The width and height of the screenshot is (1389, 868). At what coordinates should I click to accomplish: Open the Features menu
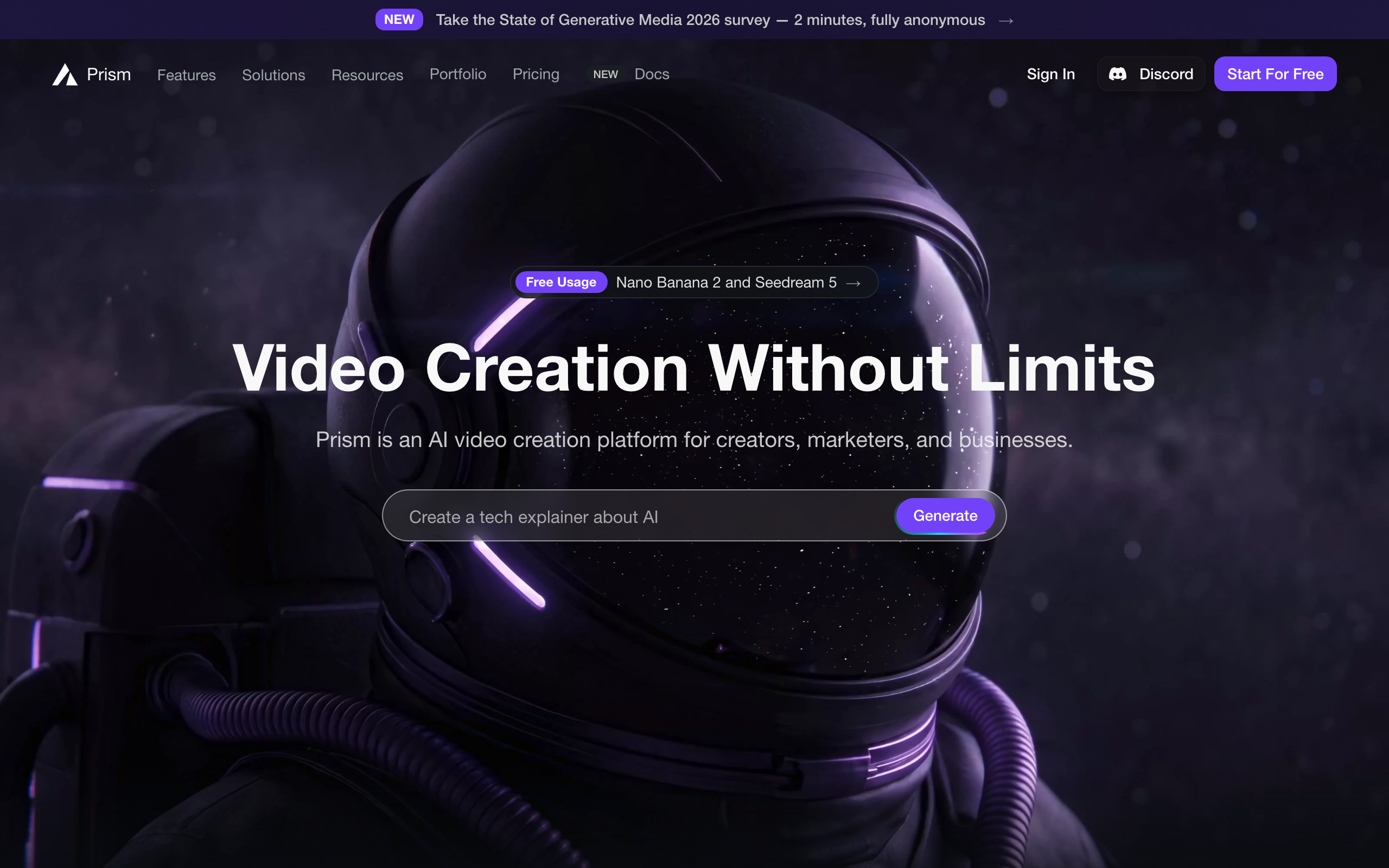[x=186, y=75]
